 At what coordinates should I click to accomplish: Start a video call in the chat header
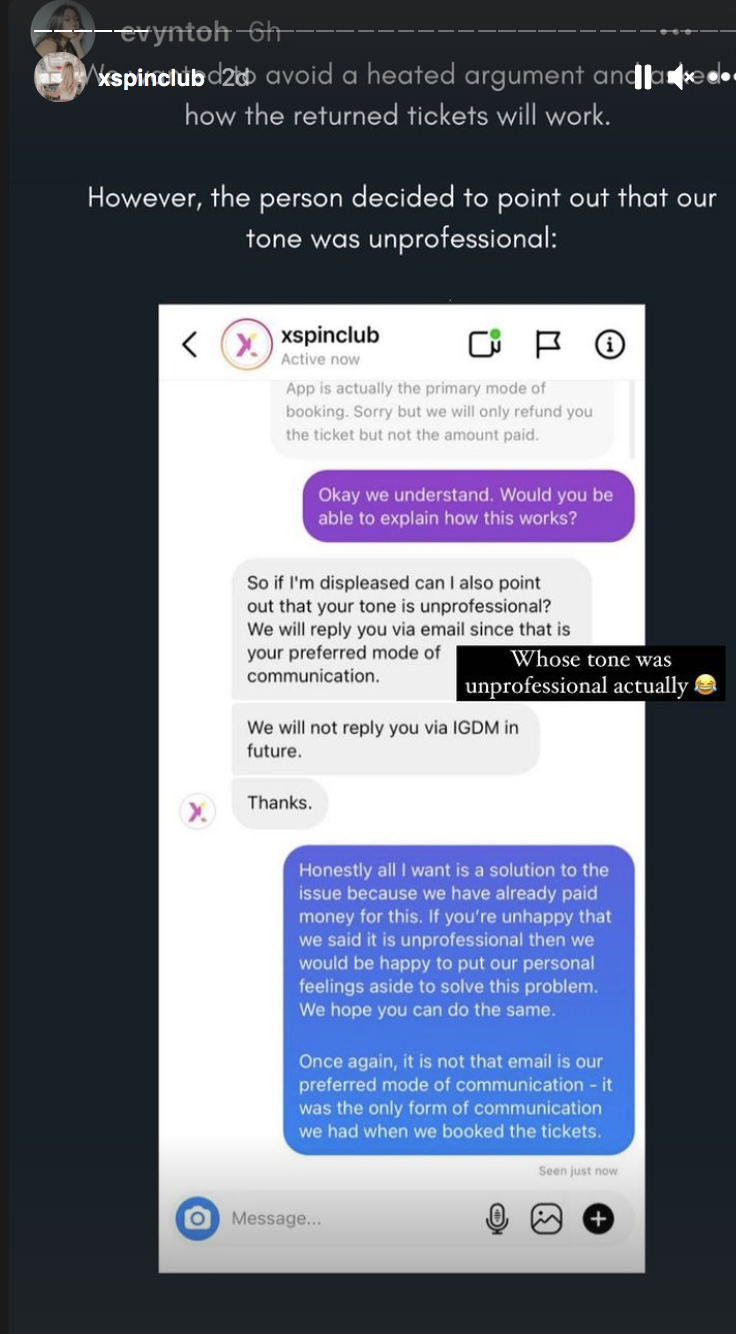tap(485, 344)
